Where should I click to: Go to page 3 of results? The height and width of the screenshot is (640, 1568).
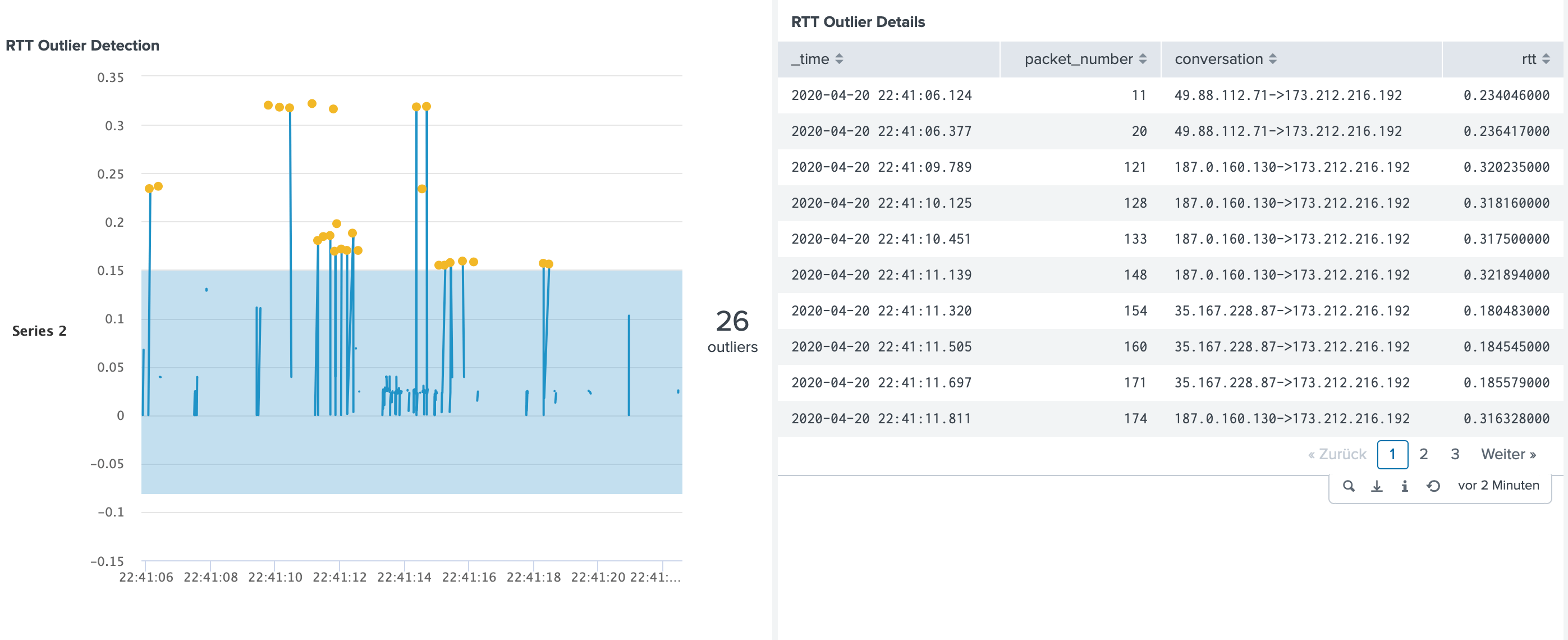pyautogui.click(x=1455, y=454)
